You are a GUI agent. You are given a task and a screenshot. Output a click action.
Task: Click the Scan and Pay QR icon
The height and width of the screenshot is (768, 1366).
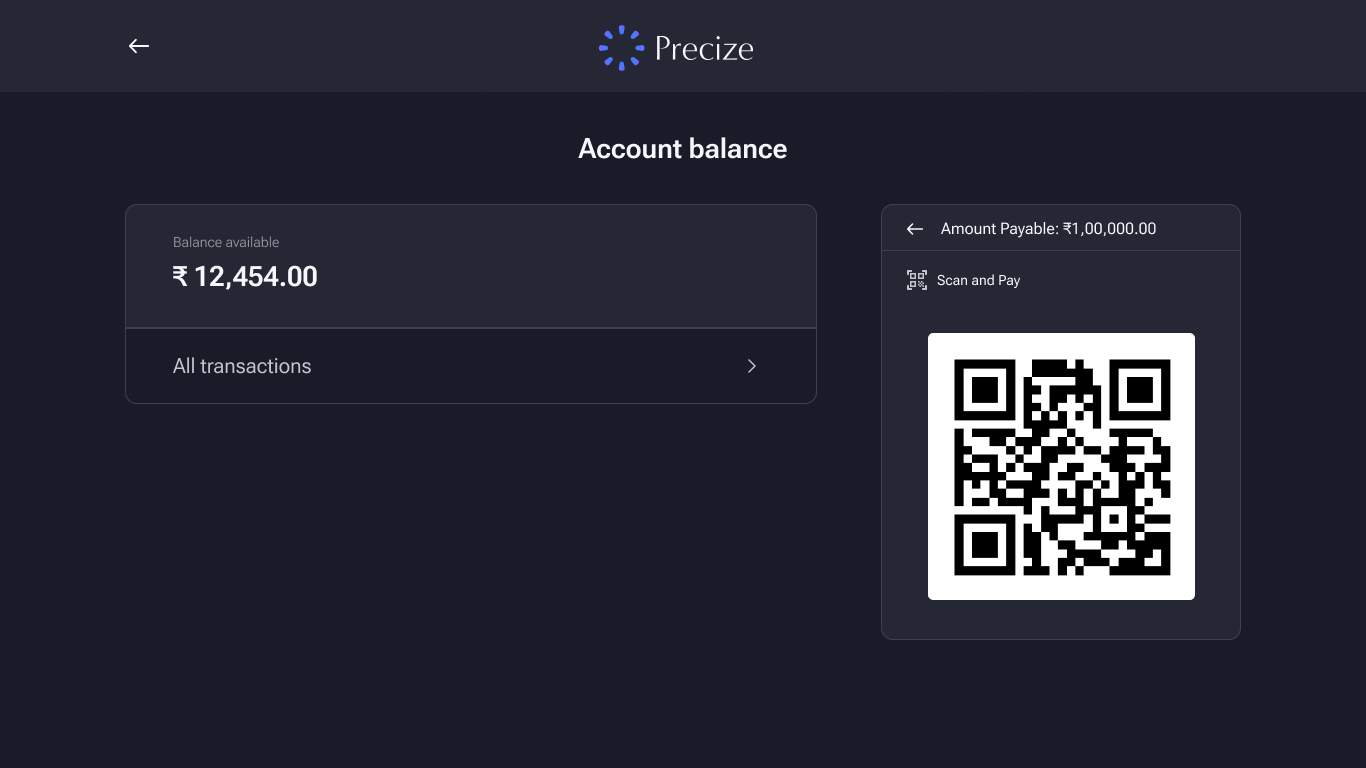tap(916, 280)
